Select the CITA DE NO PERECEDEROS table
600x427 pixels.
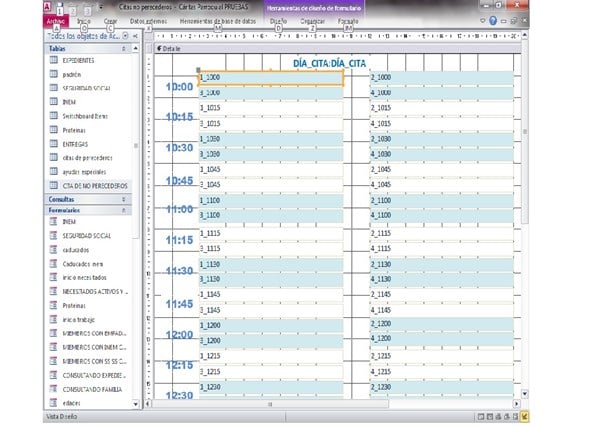pos(94,185)
